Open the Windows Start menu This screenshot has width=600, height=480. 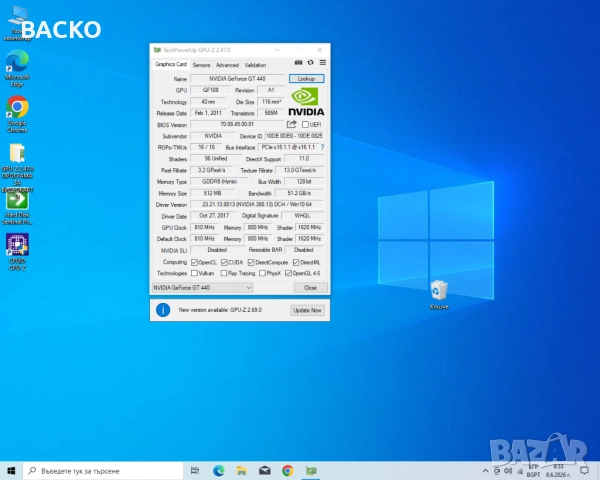click(x=11, y=470)
